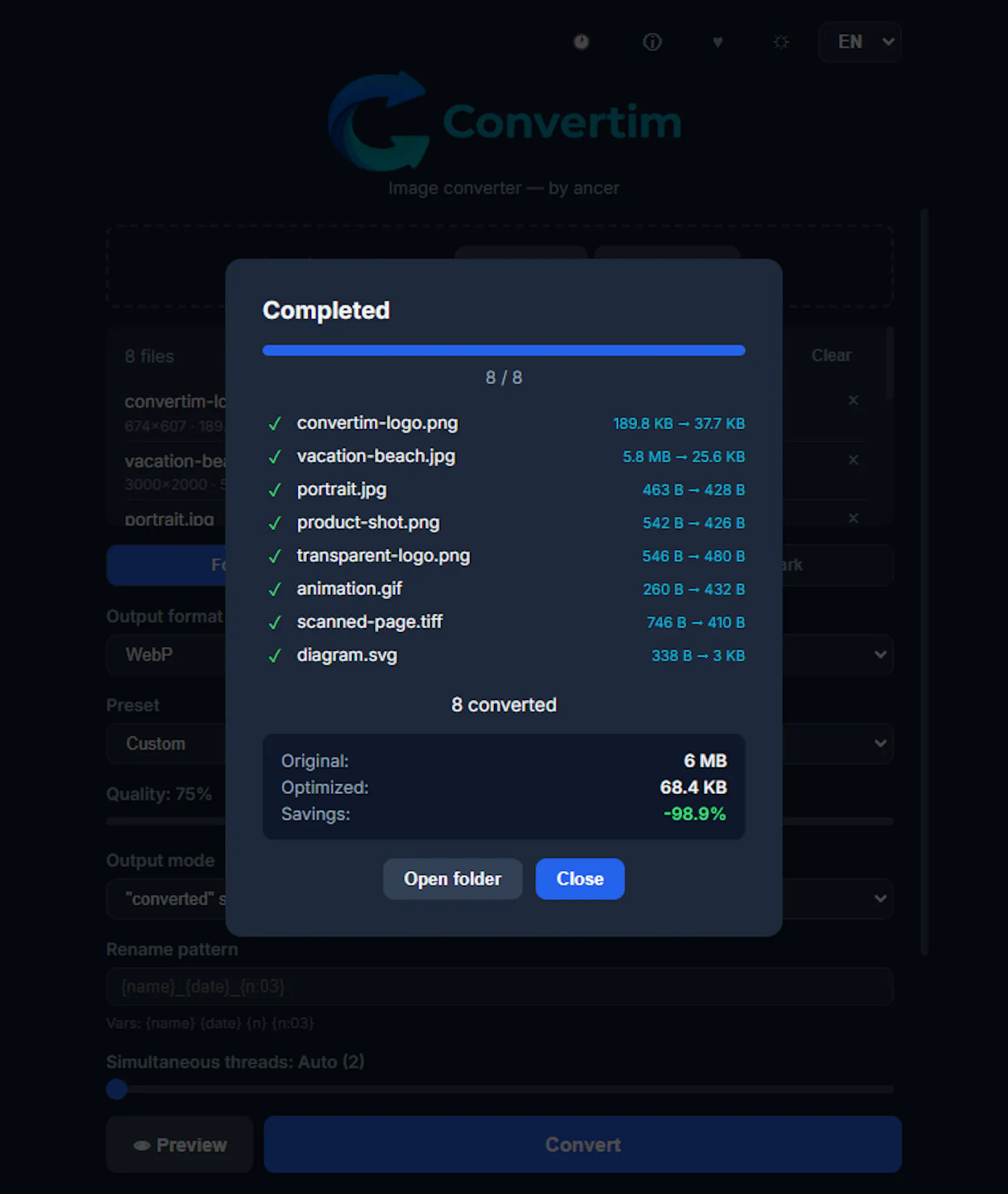This screenshot has height=1194, width=1008.
Task: Click the main page scrollbar
Action: (x=924, y=582)
